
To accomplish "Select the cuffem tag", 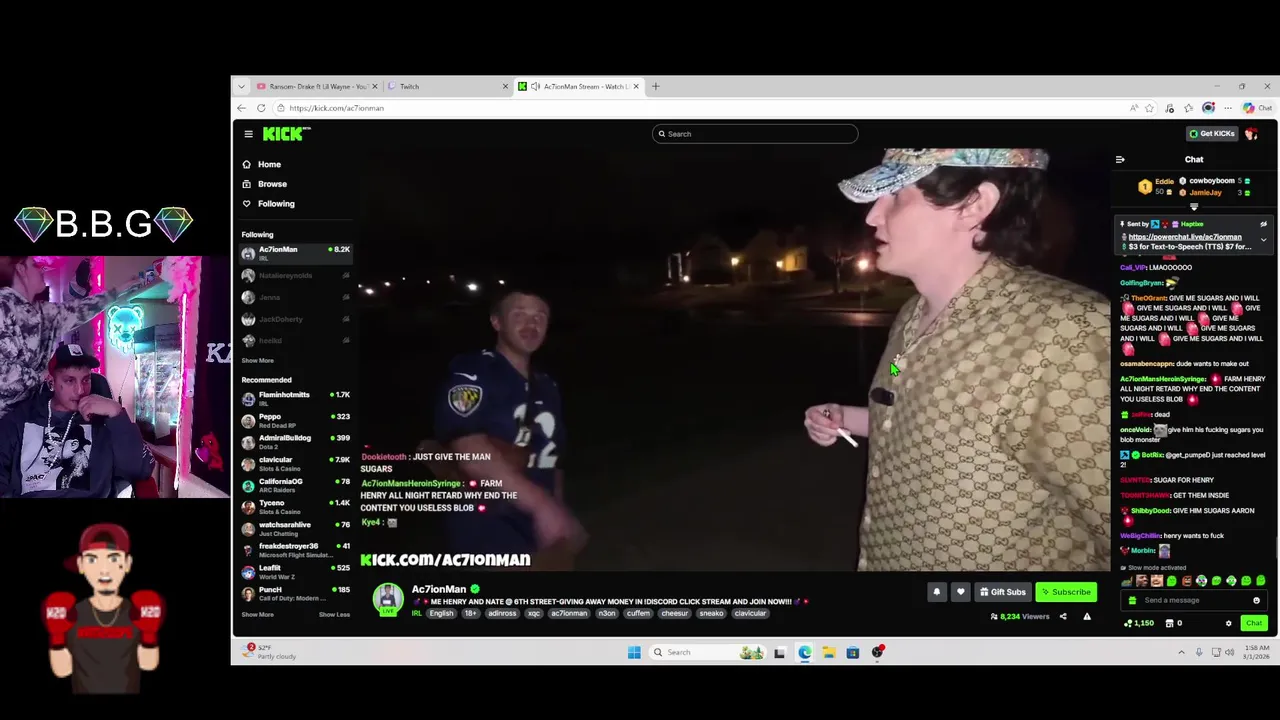I will pos(638,613).
